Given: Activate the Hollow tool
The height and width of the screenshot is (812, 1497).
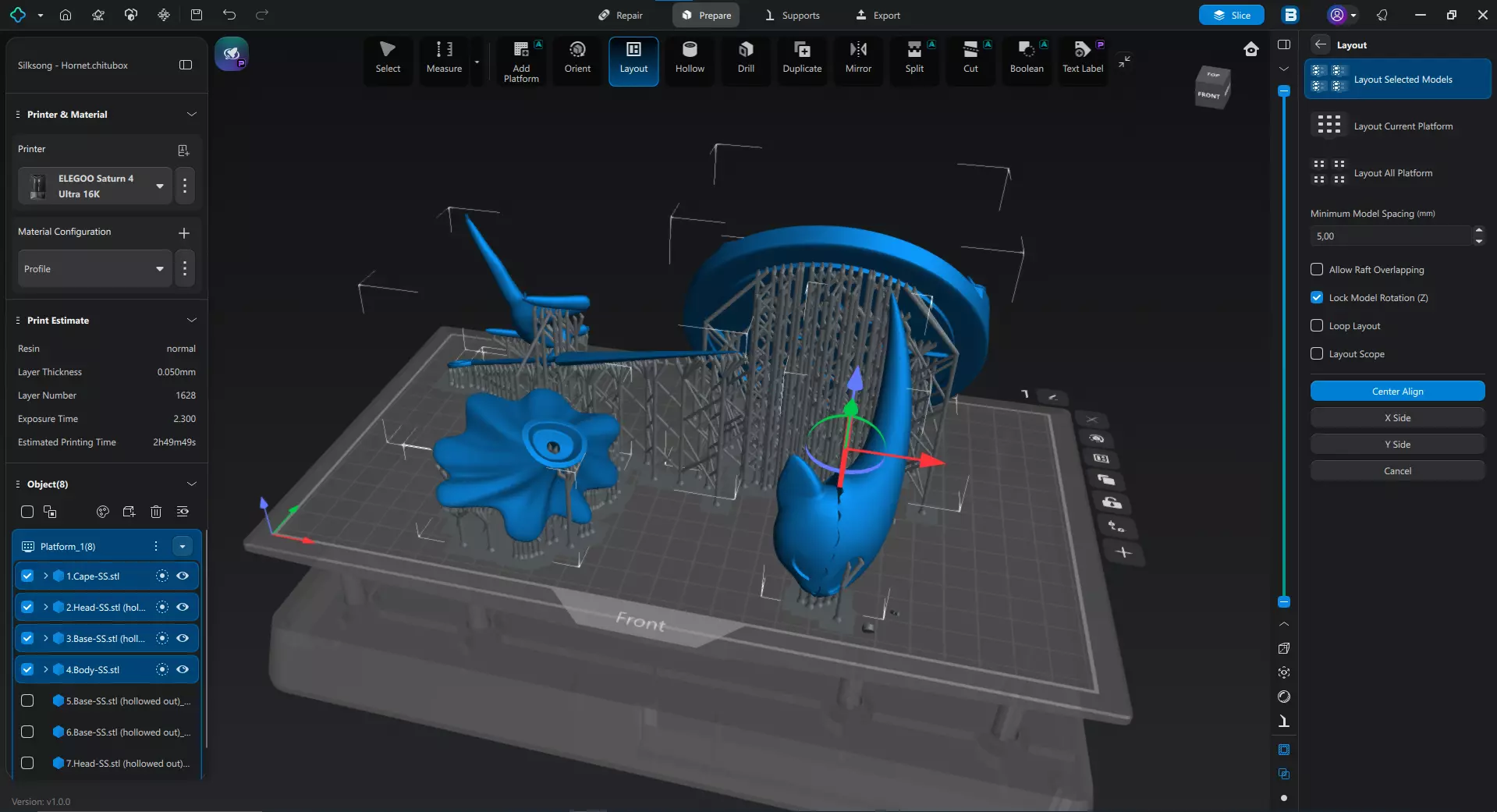Looking at the screenshot, I should [x=690, y=60].
